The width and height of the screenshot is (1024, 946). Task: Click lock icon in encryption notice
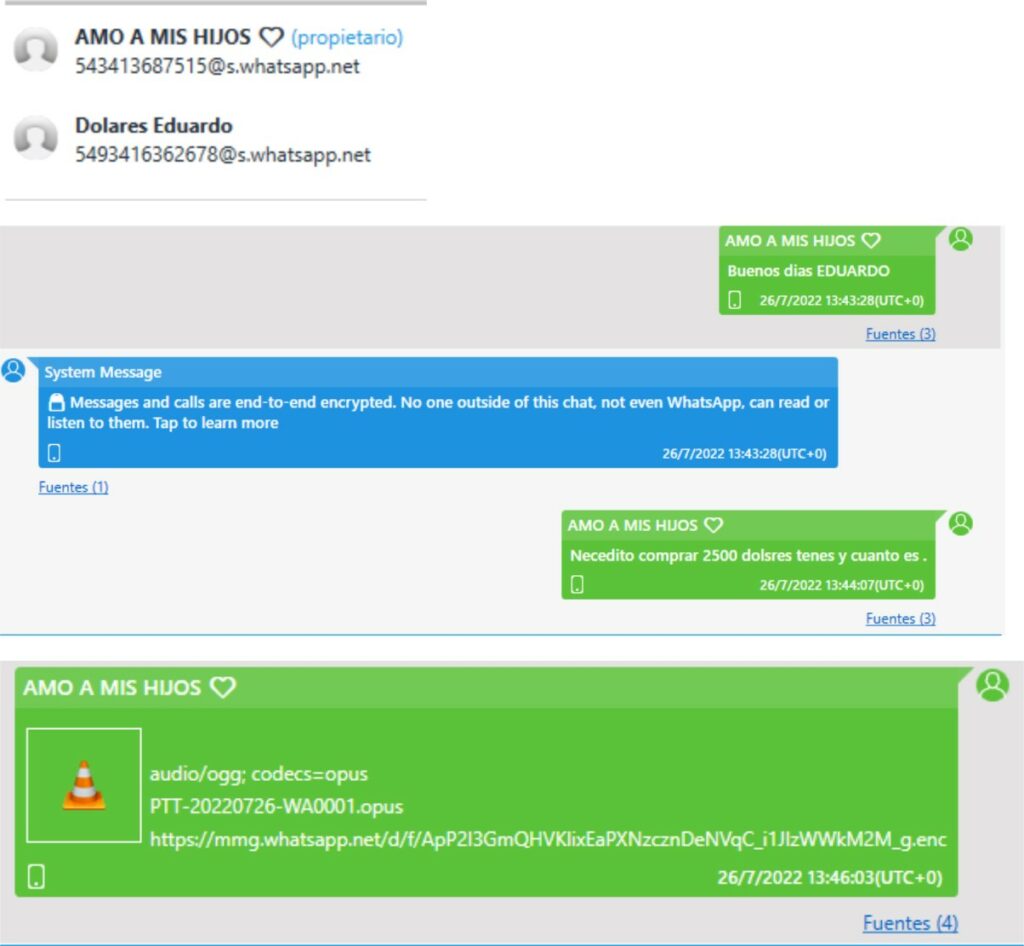[57, 402]
